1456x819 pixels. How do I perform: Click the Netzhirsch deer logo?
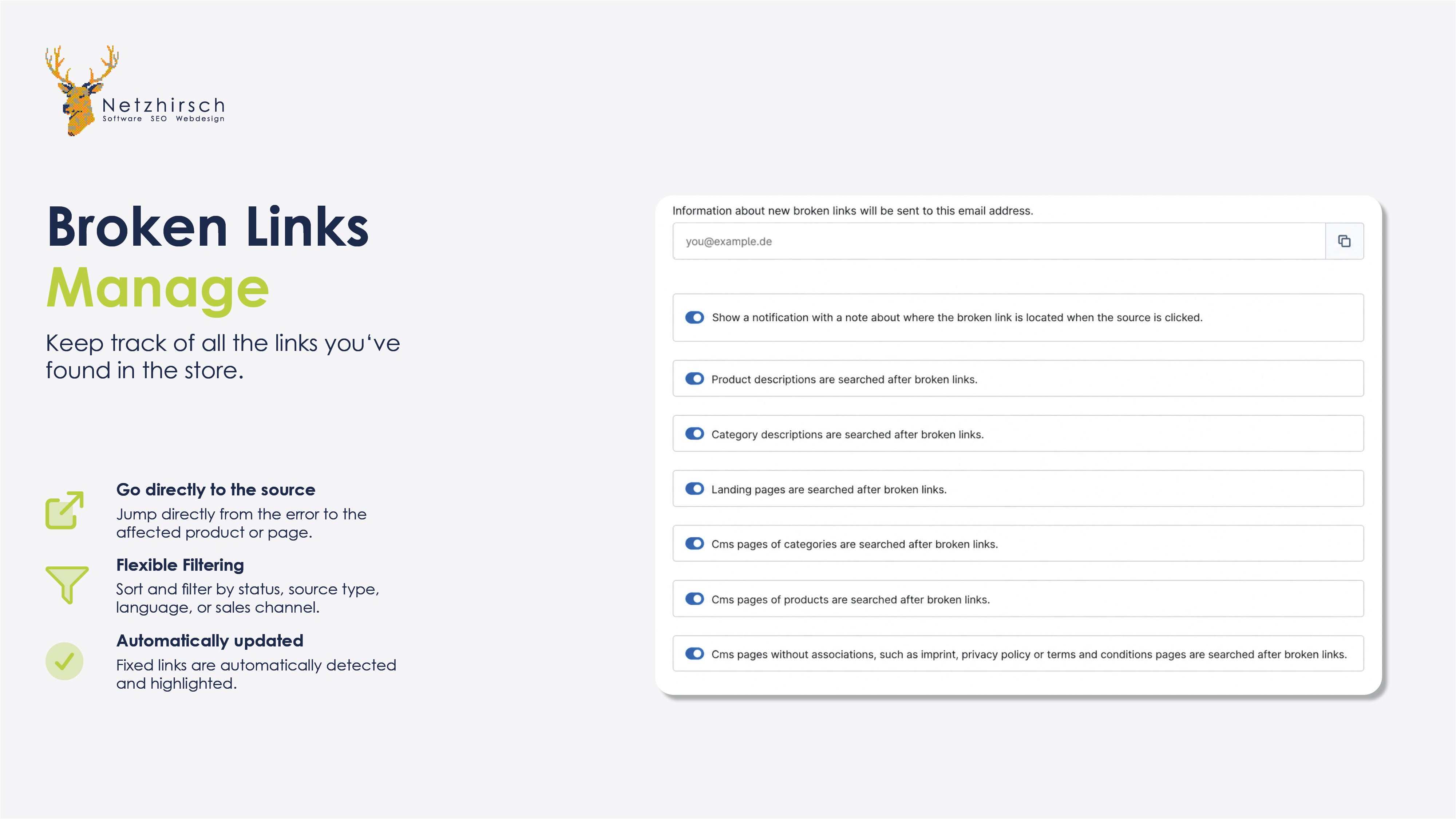pos(82,90)
